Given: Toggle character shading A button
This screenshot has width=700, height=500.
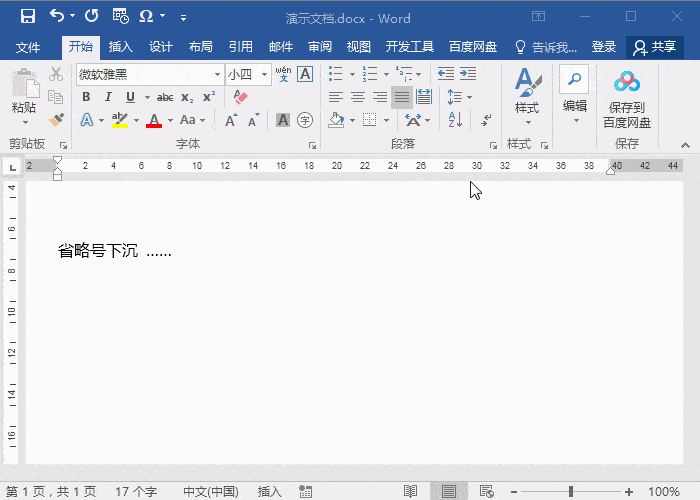Looking at the screenshot, I should point(283,120).
